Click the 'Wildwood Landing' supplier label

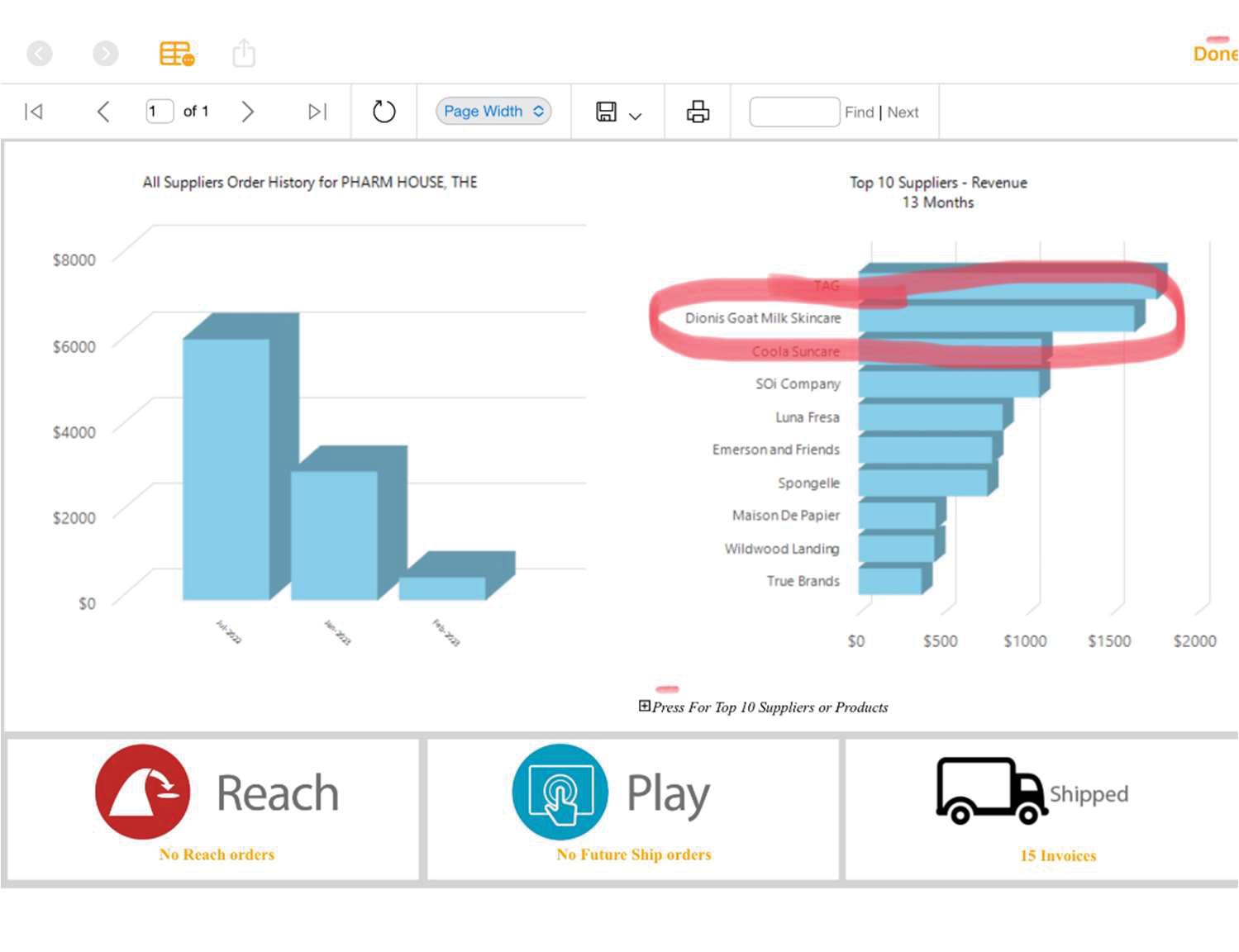click(x=782, y=549)
